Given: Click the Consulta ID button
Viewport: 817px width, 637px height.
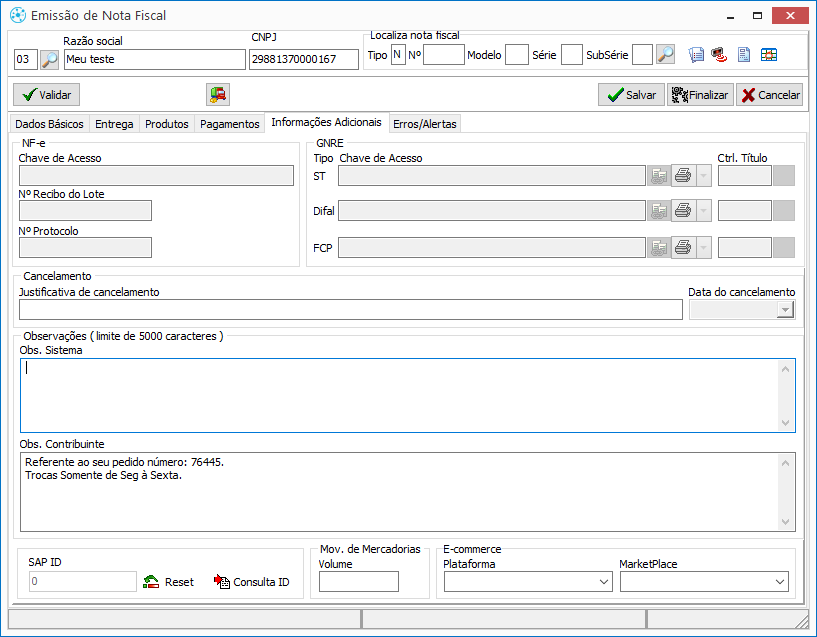Looking at the screenshot, I should 252,582.
